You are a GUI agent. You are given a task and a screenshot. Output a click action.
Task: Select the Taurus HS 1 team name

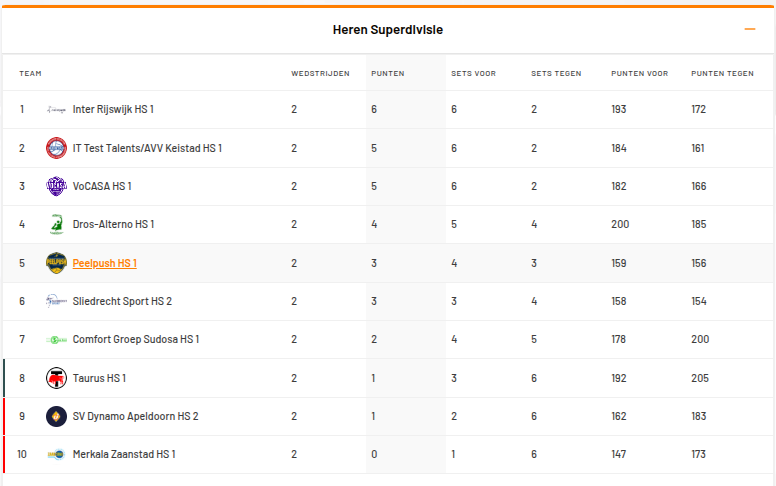click(99, 378)
